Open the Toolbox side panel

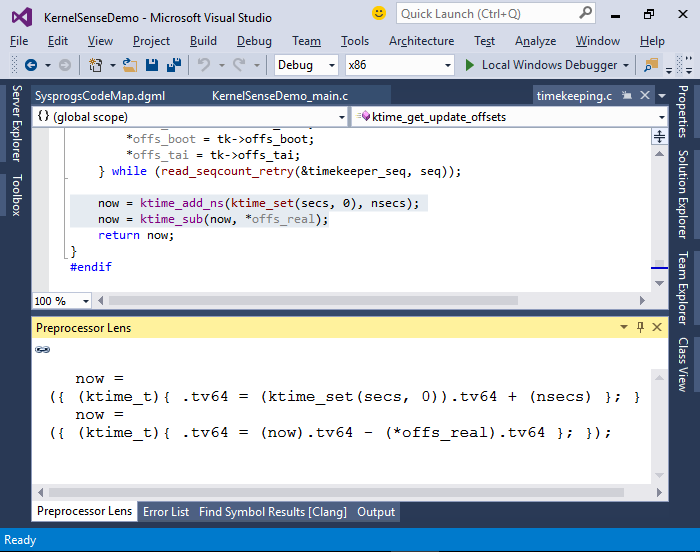(17, 195)
